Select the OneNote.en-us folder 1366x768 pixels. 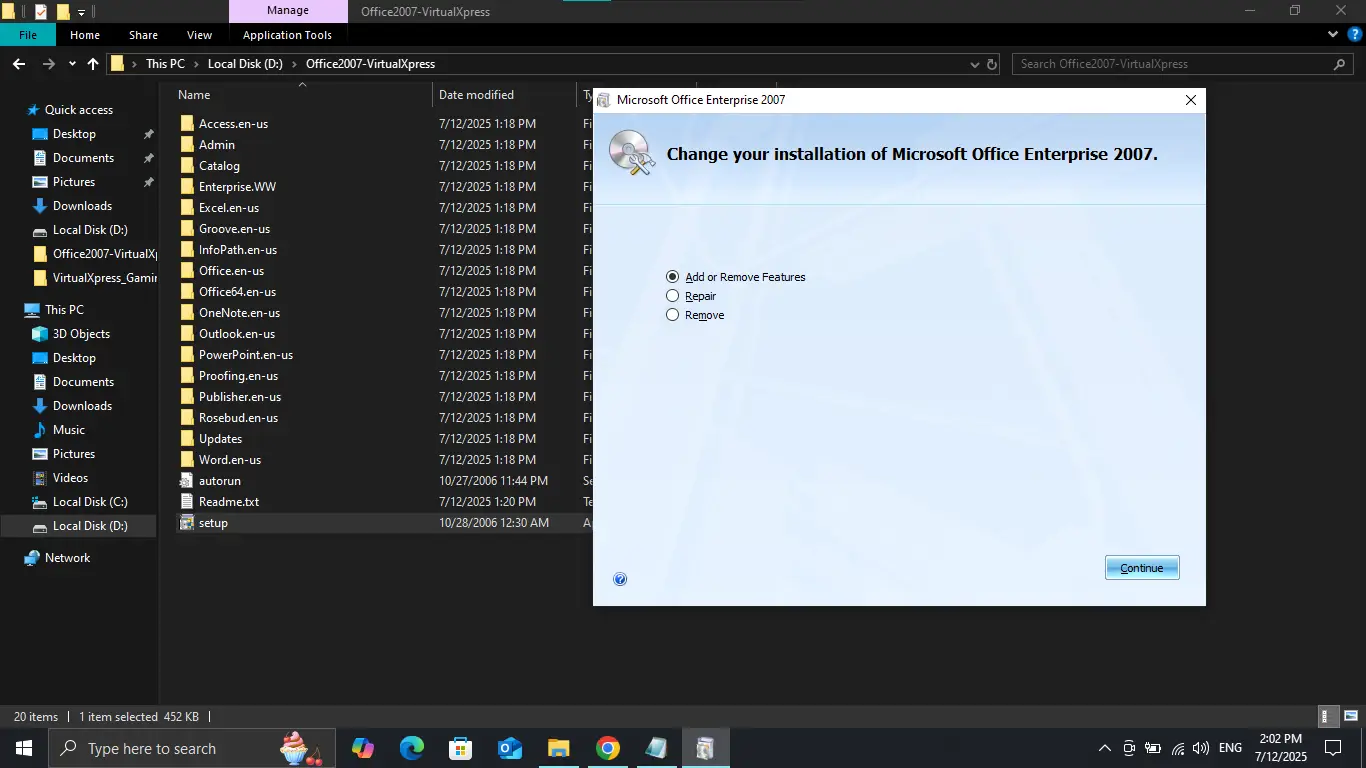[239, 313]
